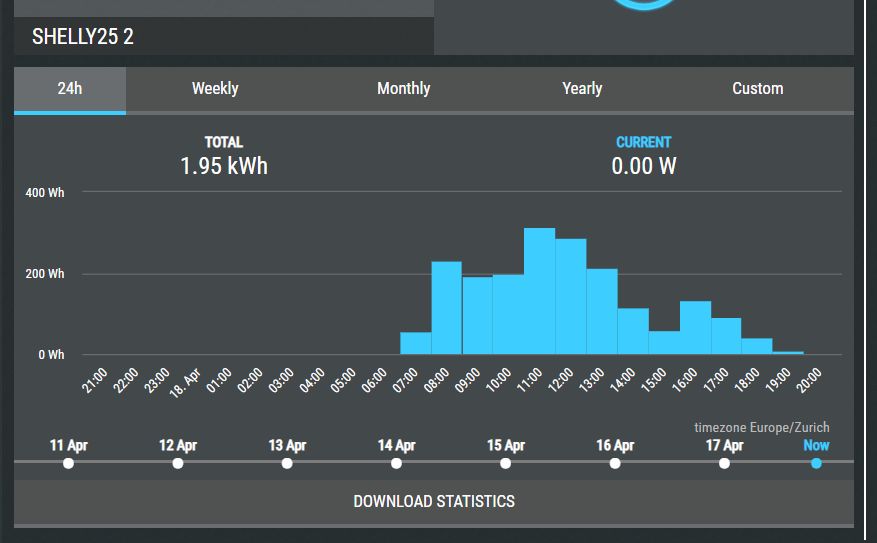
Task: Choose the 13 Apr timeline marker
Action: 287,464
